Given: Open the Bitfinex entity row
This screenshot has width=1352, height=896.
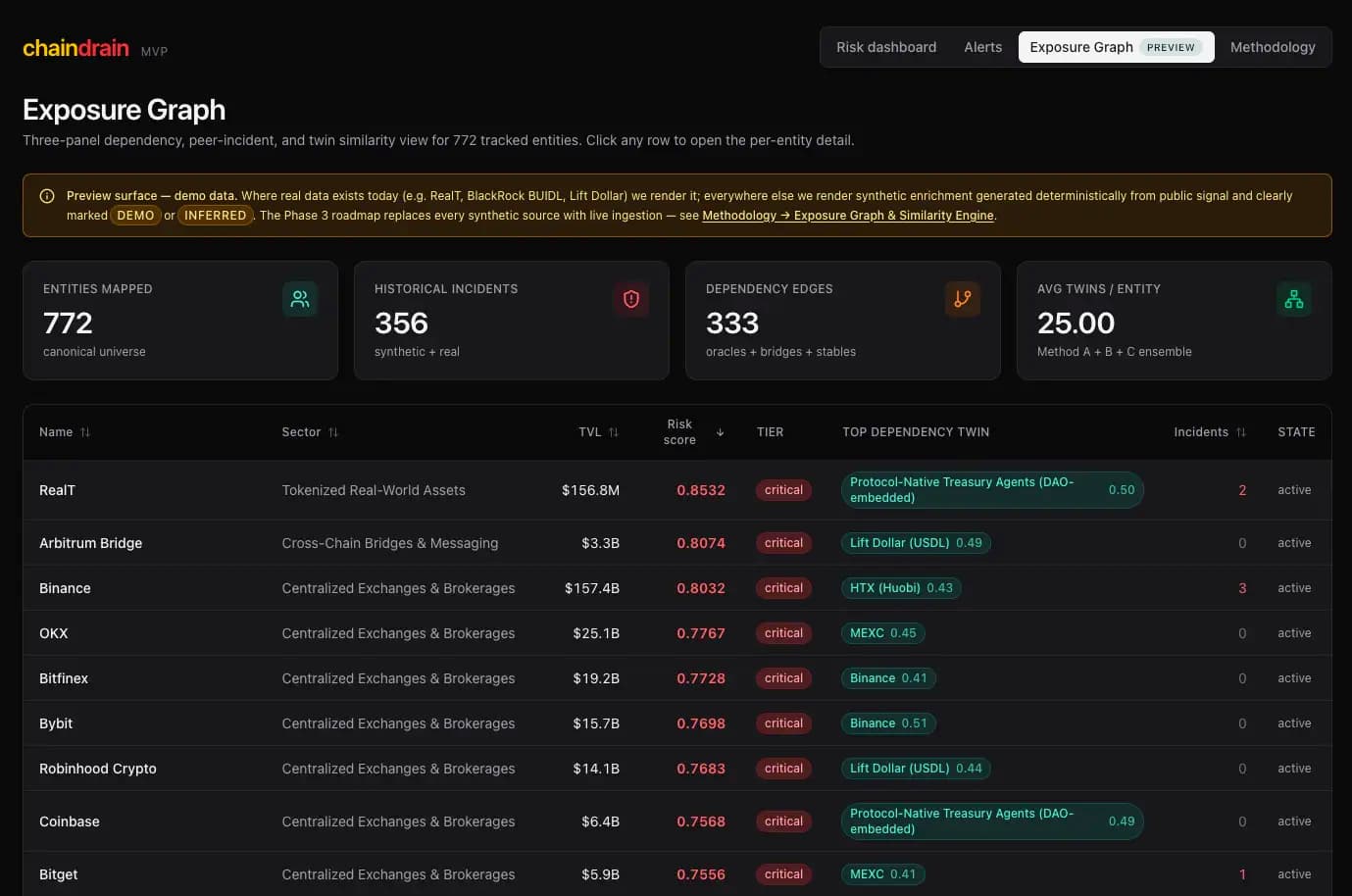Looking at the screenshot, I should coord(677,678).
